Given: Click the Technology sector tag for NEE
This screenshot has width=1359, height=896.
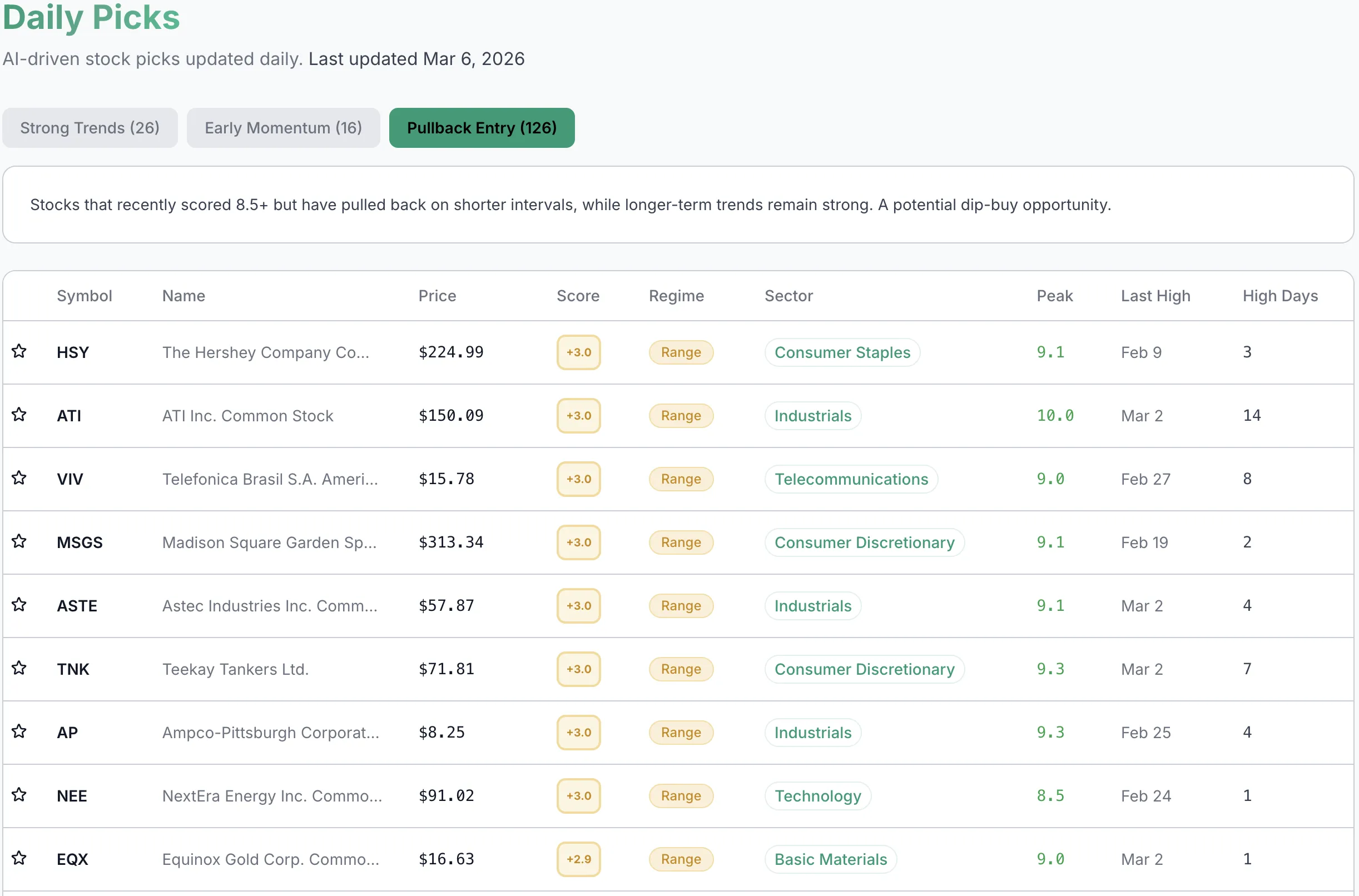Looking at the screenshot, I should click(818, 797).
